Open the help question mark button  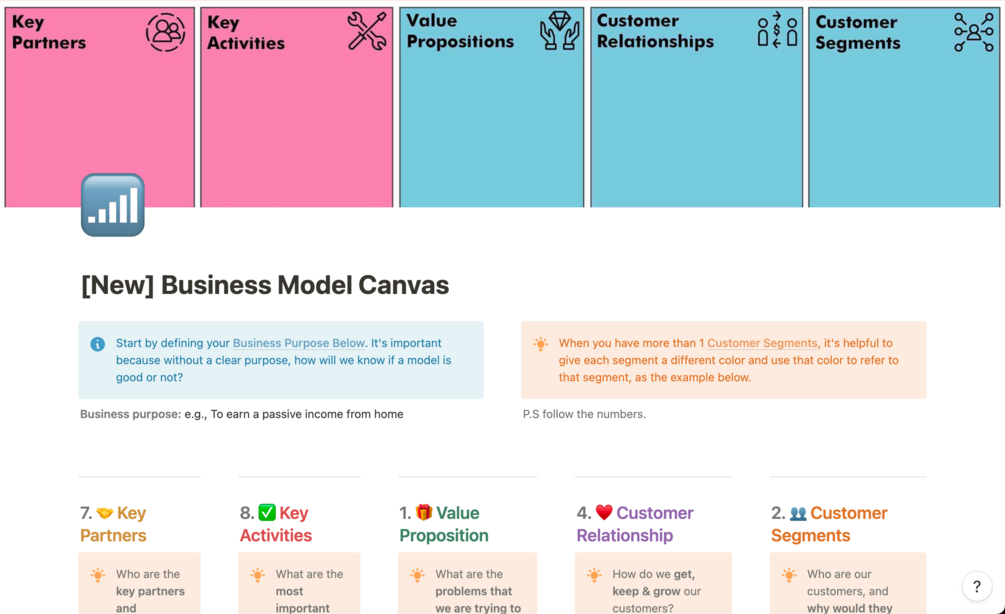click(977, 587)
